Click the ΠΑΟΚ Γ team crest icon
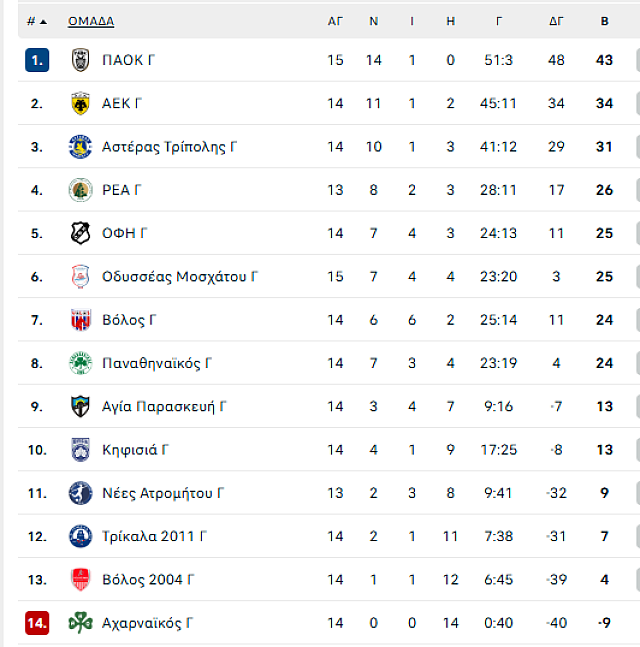 tap(80, 60)
